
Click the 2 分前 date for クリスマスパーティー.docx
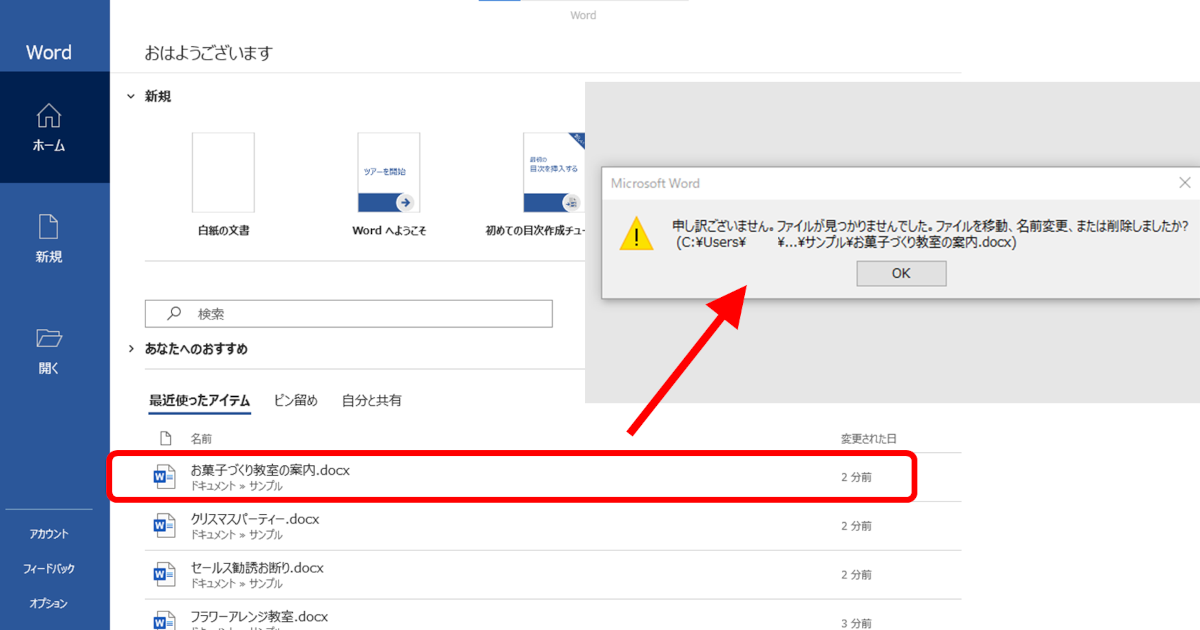click(x=856, y=526)
